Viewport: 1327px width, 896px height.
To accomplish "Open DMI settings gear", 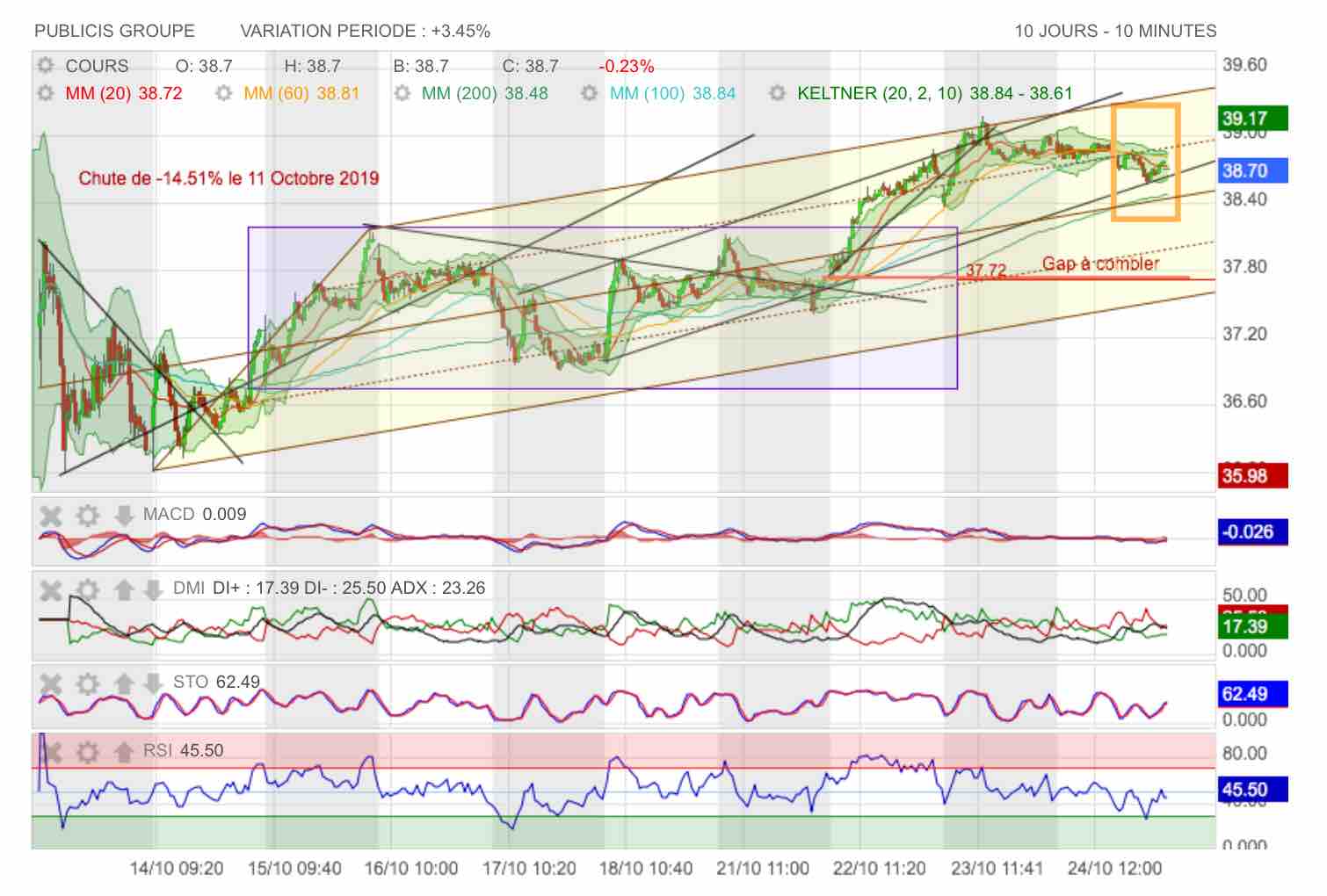I will click(87, 589).
